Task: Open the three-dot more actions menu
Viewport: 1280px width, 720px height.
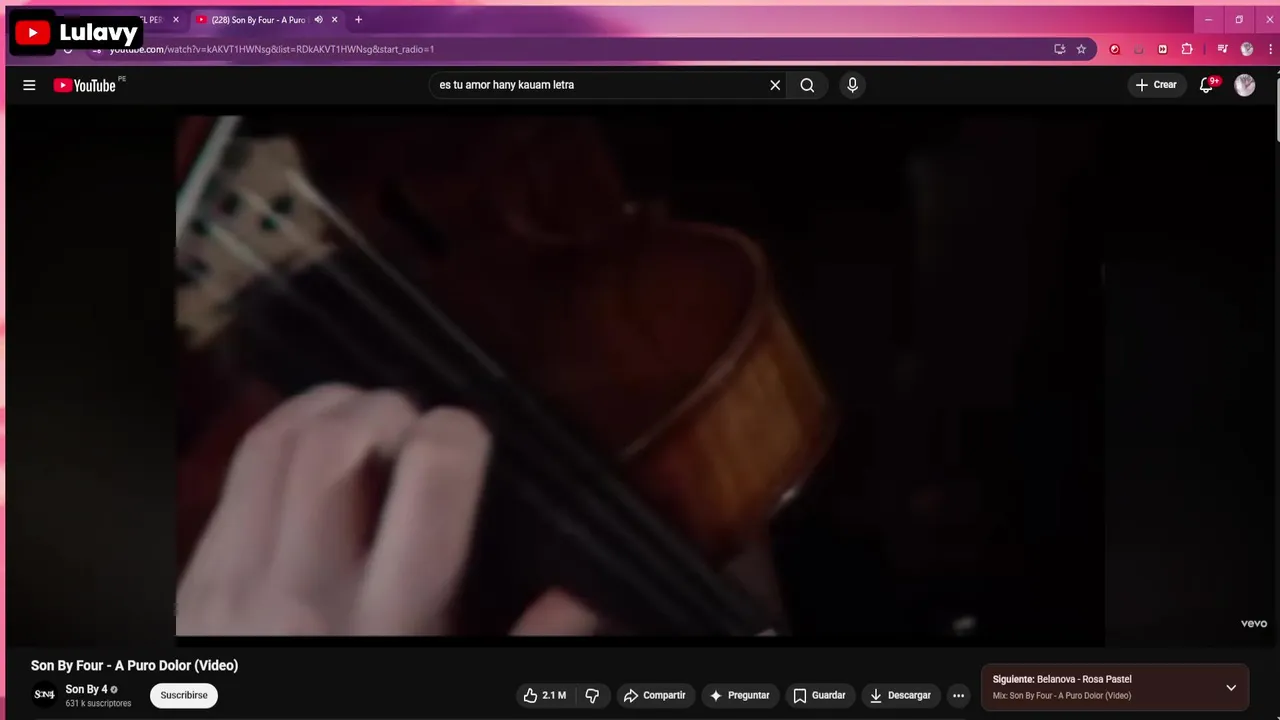Action: (958, 695)
